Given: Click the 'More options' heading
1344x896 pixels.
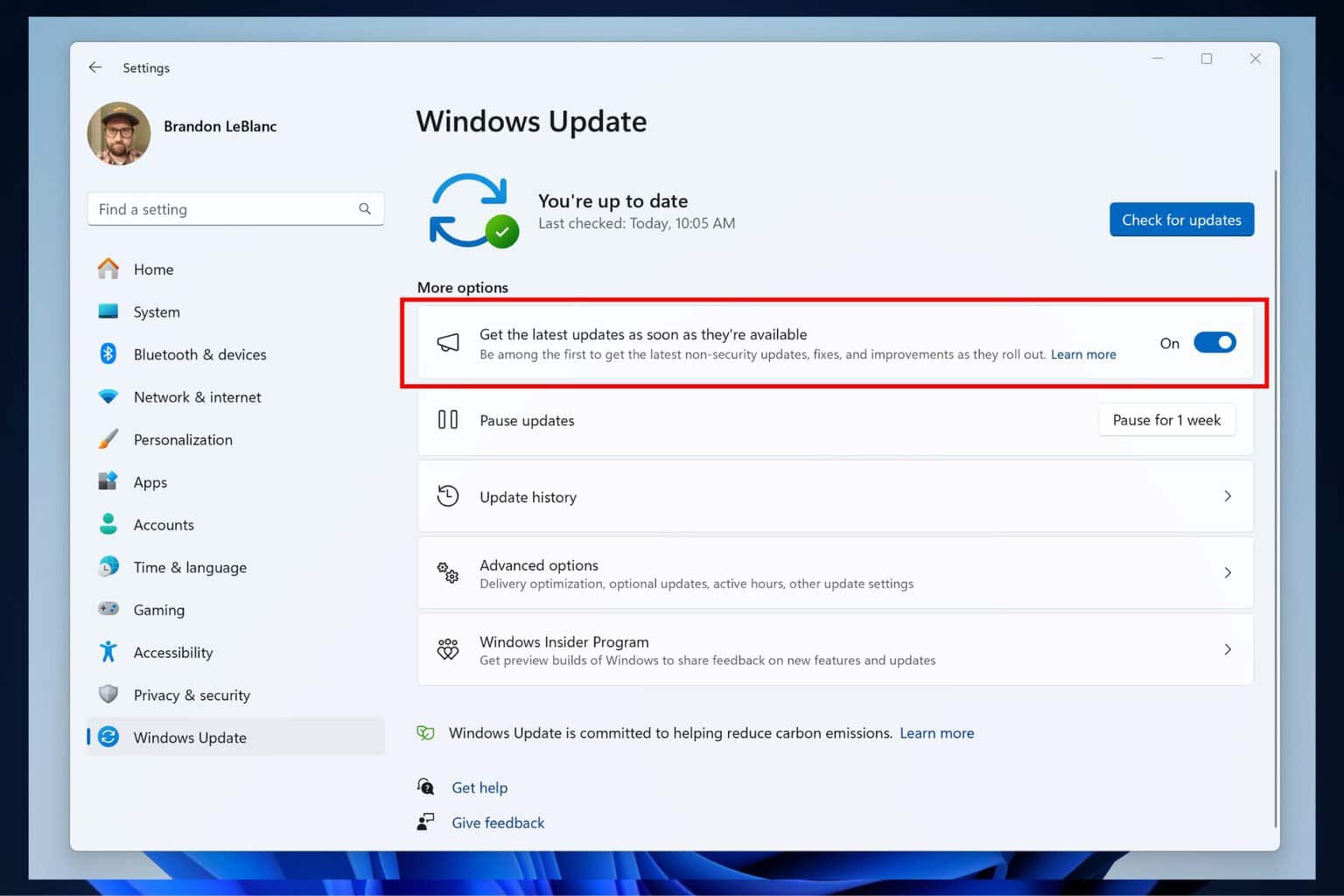Looking at the screenshot, I should point(463,287).
